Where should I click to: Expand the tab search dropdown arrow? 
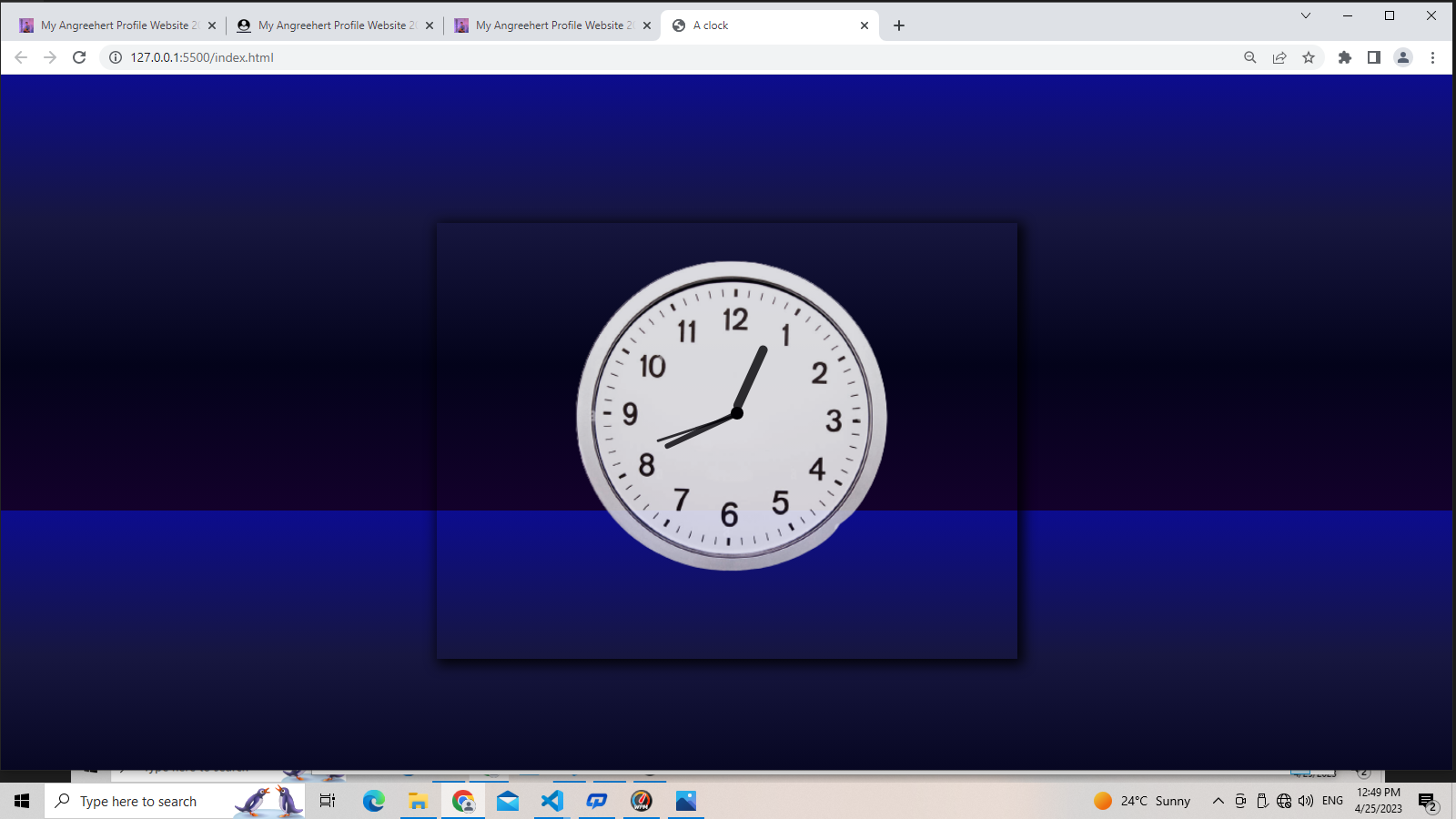tap(1306, 15)
